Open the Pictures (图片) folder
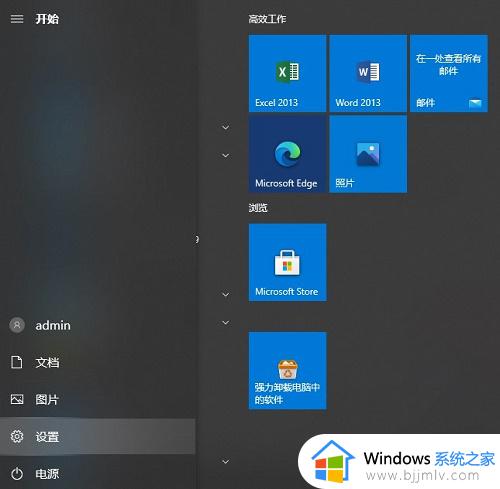This screenshot has width=500, height=489. click(x=97, y=399)
